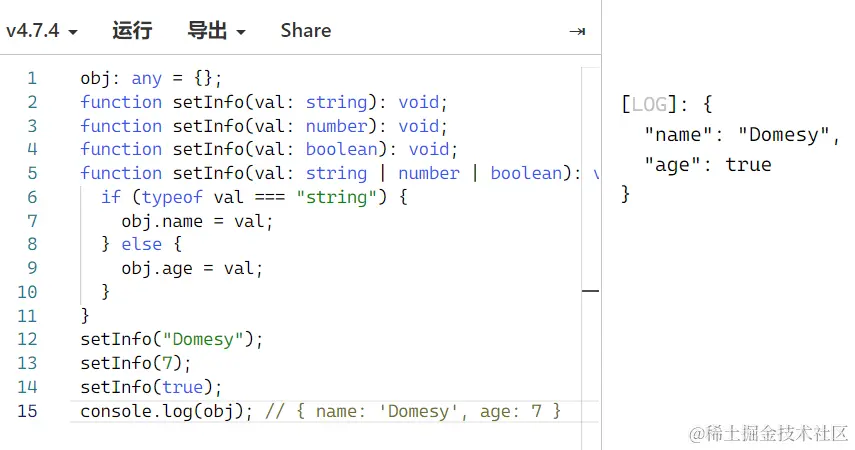
Task: Click line number 1 in the gutter
Action: (x=32, y=79)
